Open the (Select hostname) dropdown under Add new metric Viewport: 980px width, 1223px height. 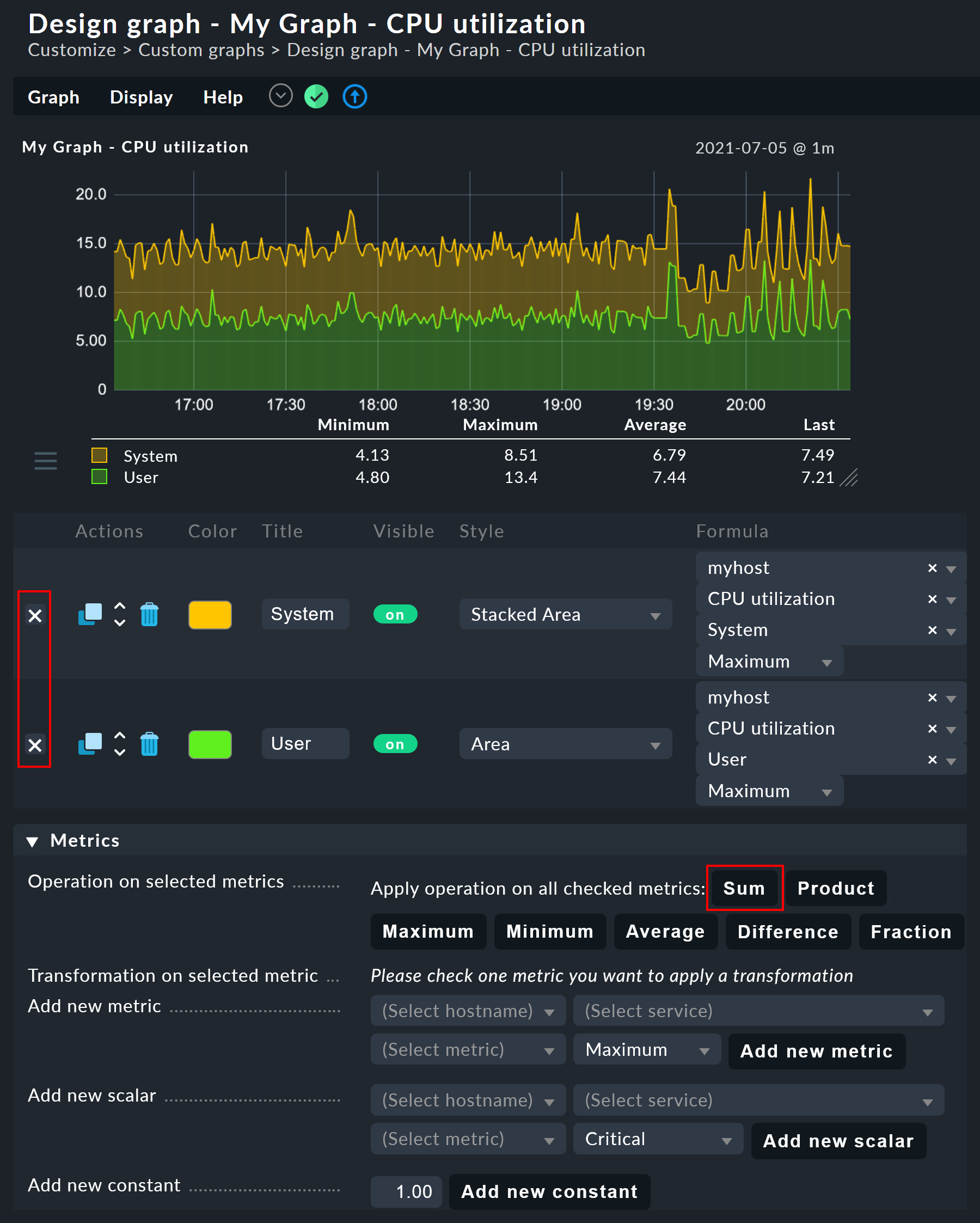[468, 1011]
